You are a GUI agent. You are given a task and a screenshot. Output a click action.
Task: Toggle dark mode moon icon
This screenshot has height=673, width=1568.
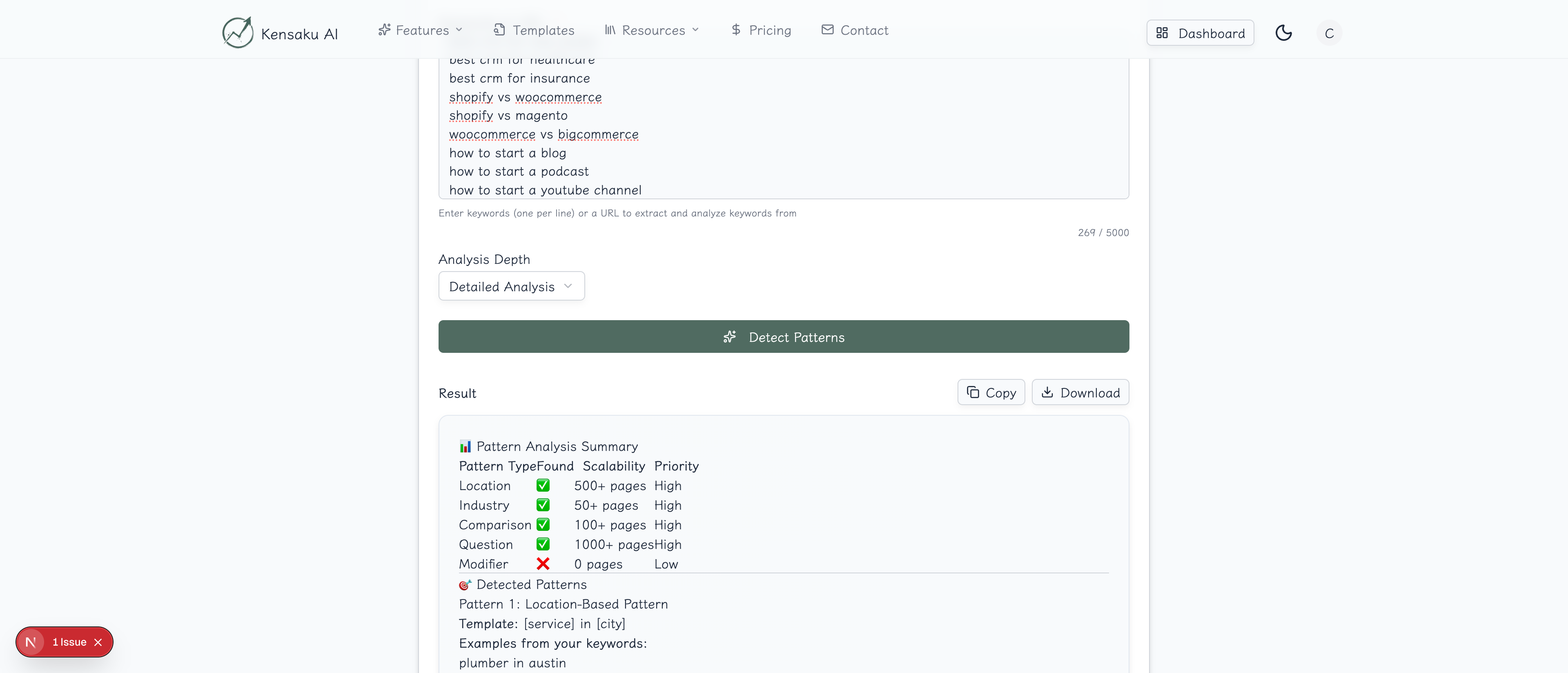click(1283, 33)
